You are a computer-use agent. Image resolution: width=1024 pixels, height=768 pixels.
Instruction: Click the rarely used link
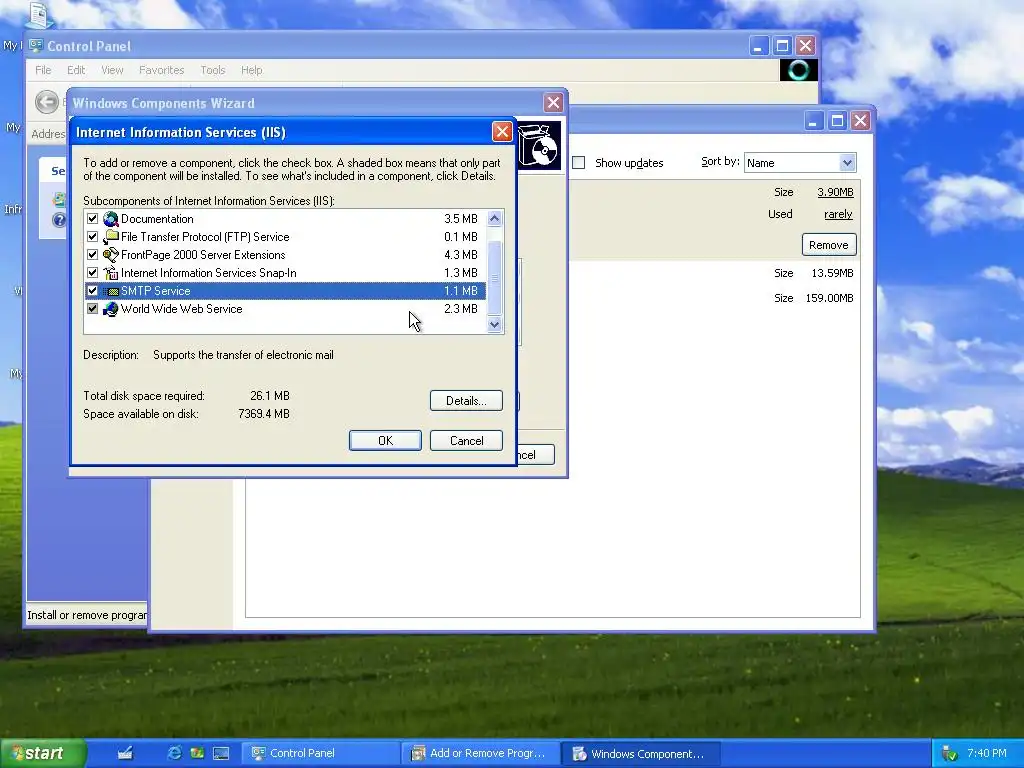click(838, 214)
